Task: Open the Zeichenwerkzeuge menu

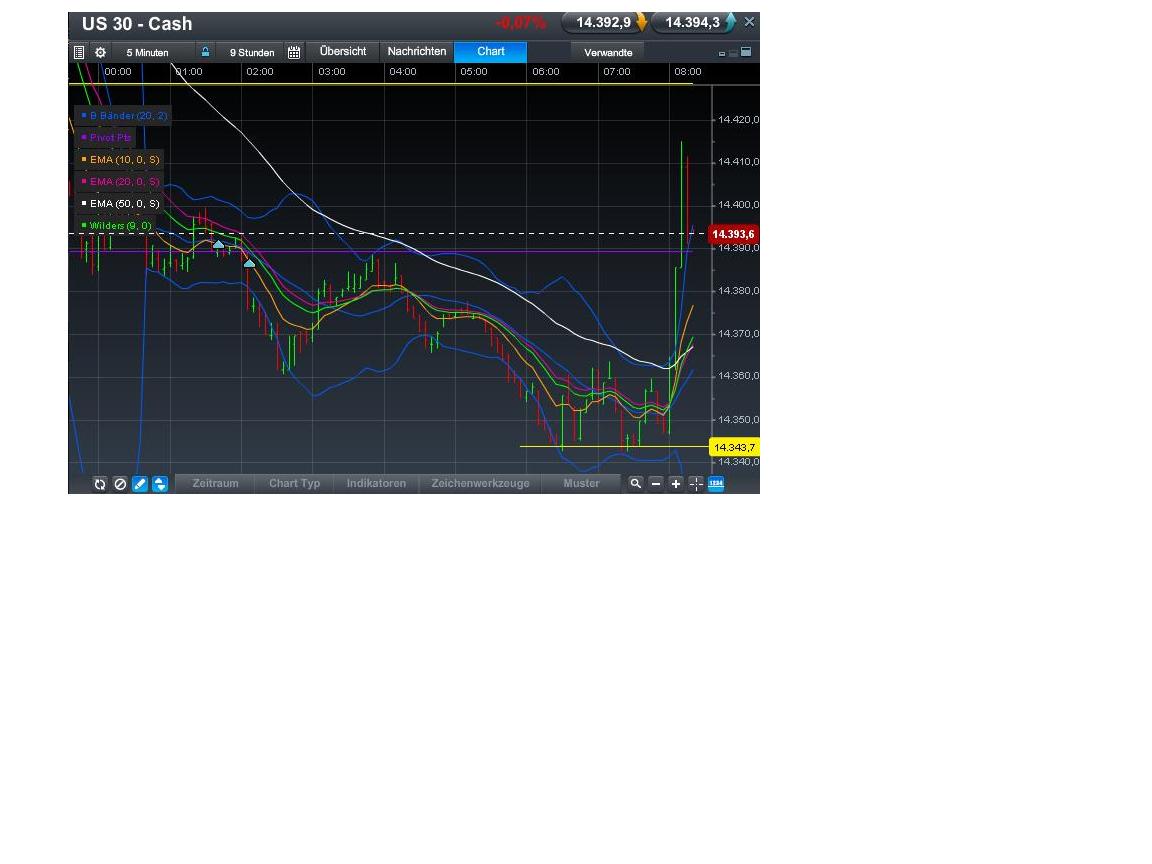Action: (480, 483)
